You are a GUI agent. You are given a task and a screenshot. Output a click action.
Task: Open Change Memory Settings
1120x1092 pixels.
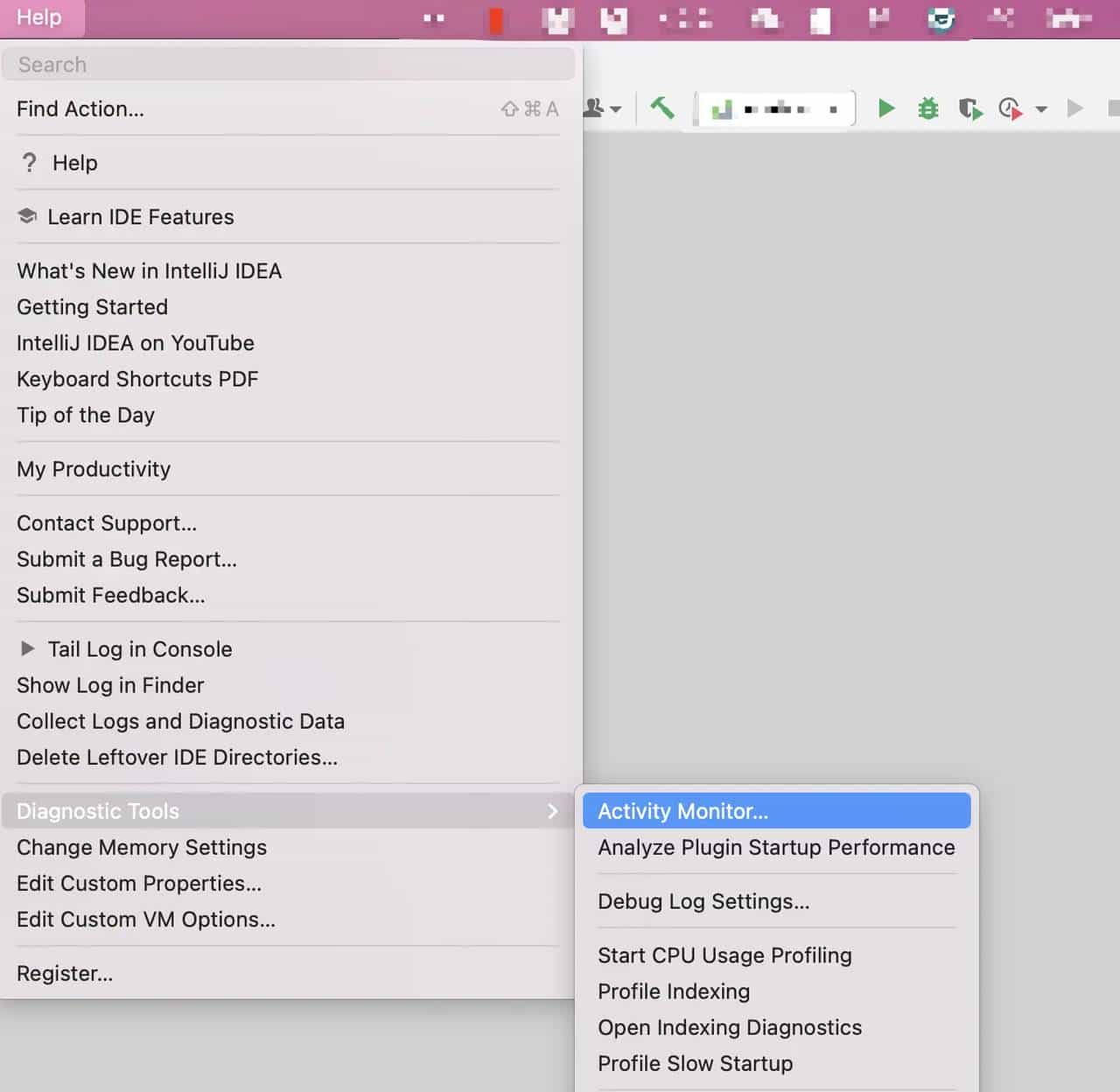click(x=141, y=847)
